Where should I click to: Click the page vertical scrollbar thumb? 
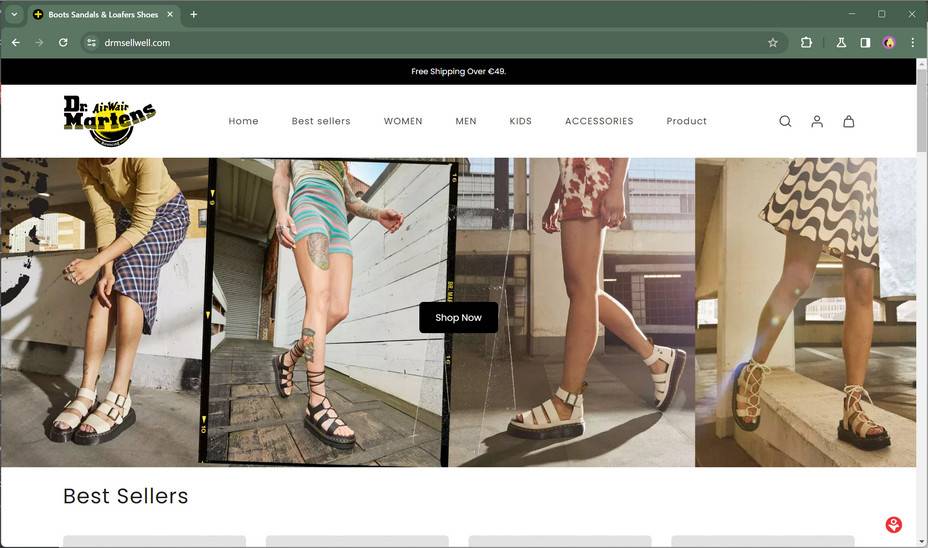point(922,109)
